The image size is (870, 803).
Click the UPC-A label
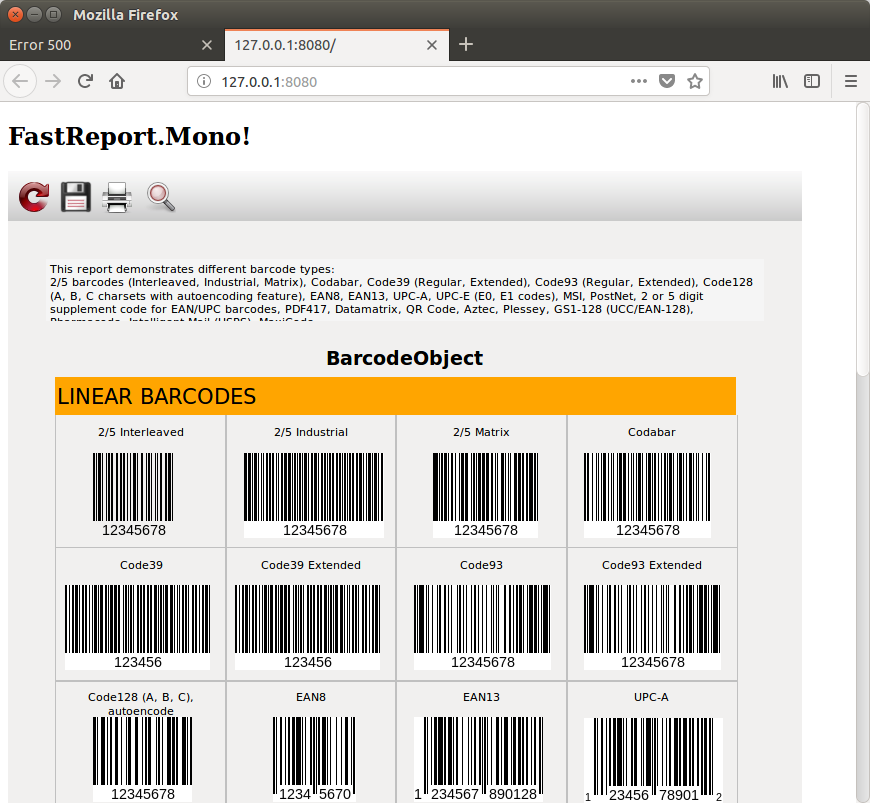[x=651, y=697]
